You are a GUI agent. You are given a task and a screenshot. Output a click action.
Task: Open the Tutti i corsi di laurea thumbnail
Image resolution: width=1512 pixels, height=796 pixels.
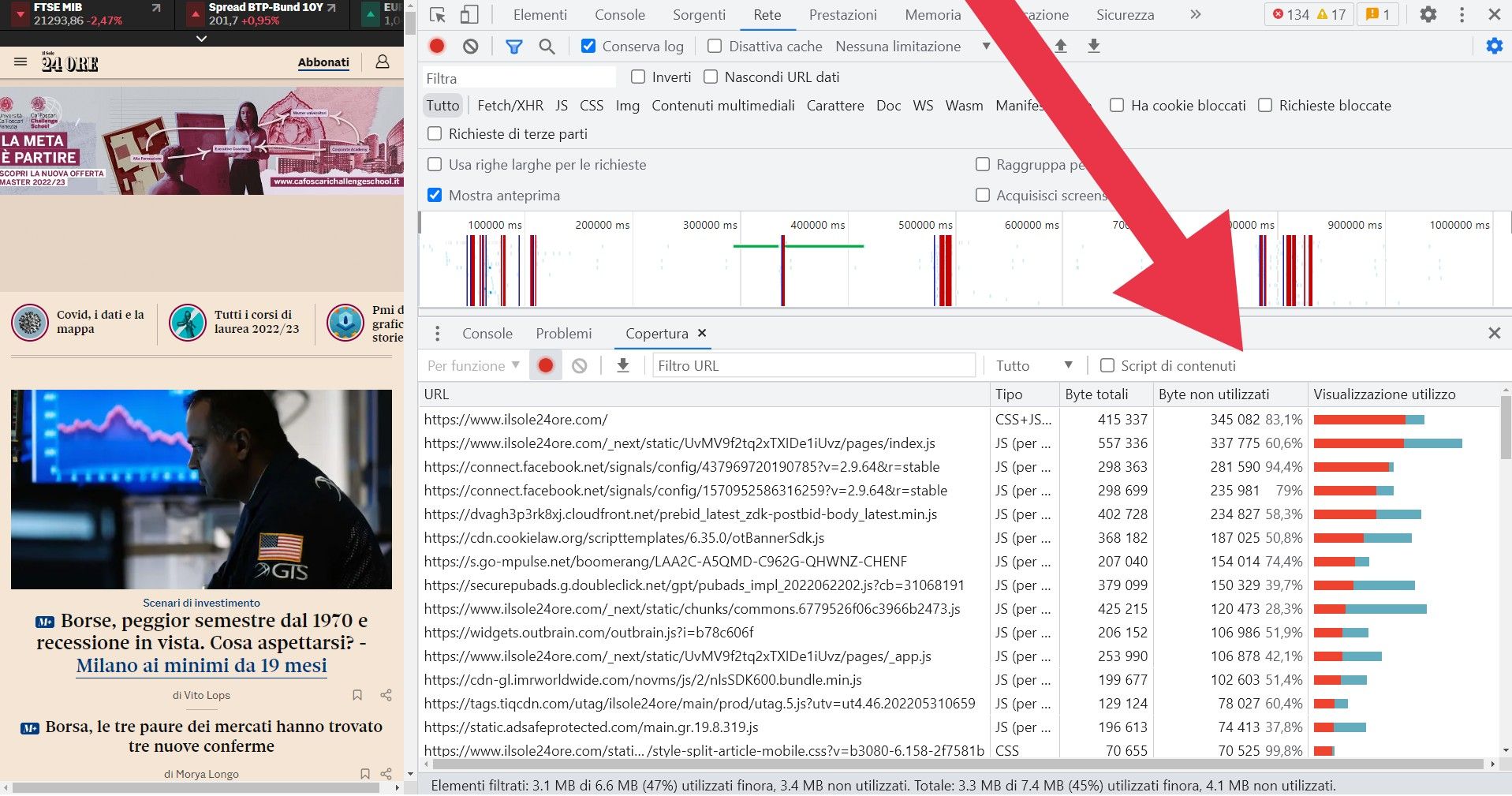pos(188,323)
